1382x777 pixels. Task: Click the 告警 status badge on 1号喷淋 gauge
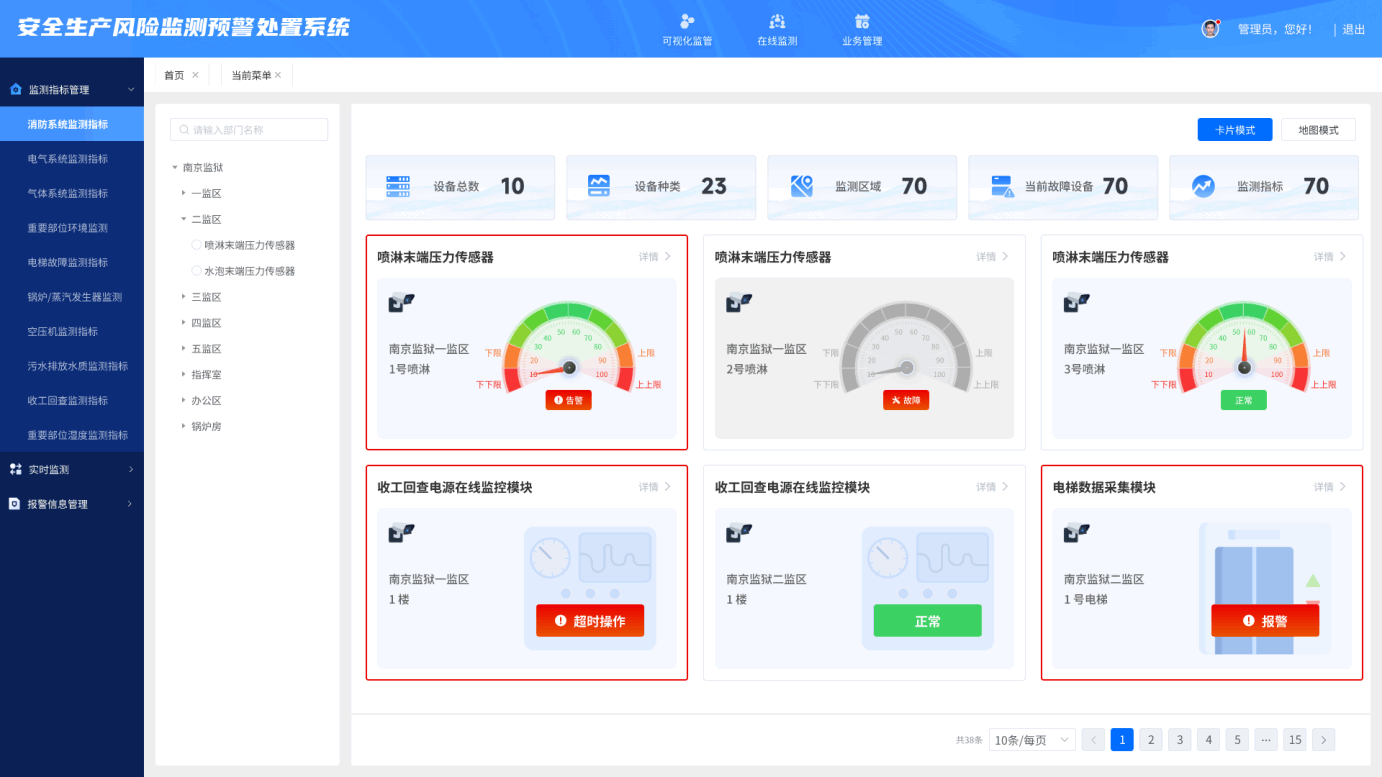[568, 399]
